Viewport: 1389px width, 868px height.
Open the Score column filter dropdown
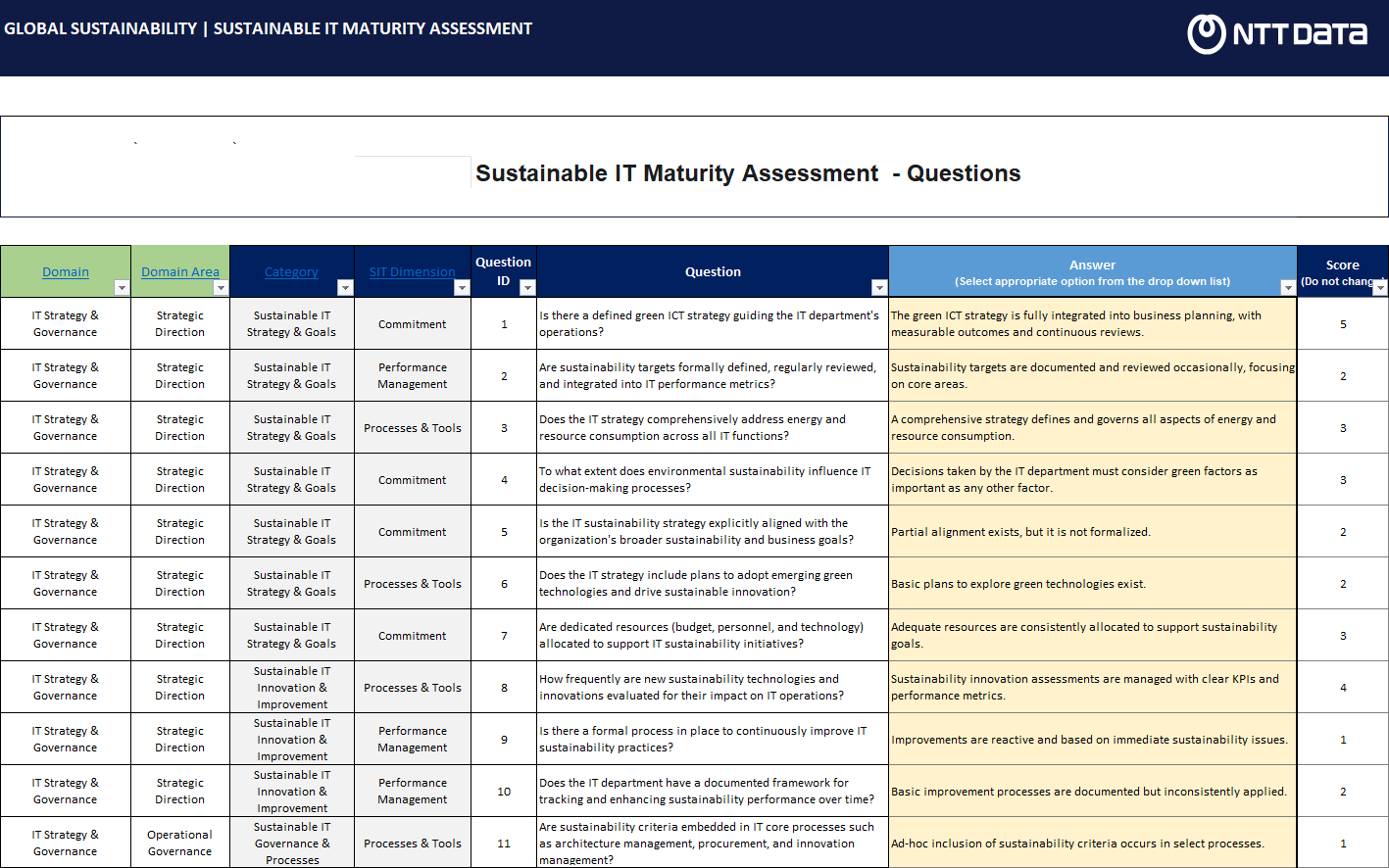click(1380, 288)
